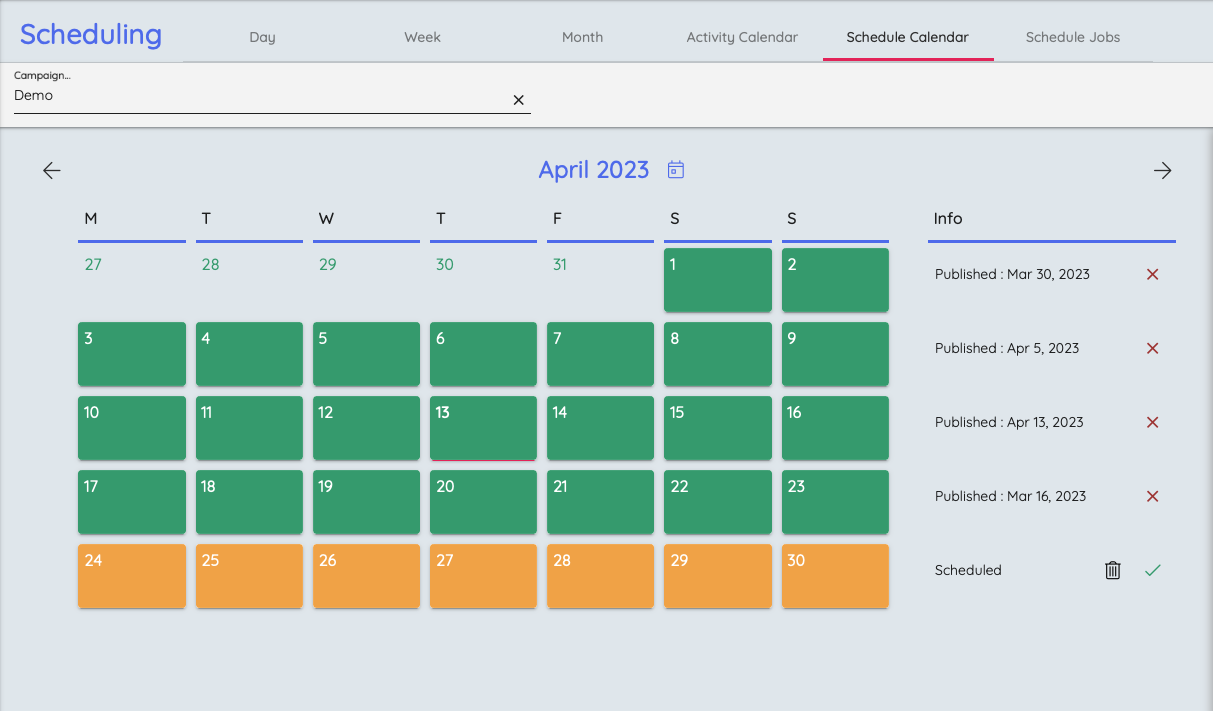The image size is (1213, 711).
Task: Select the green April 1 day cell
Action: (717, 280)
